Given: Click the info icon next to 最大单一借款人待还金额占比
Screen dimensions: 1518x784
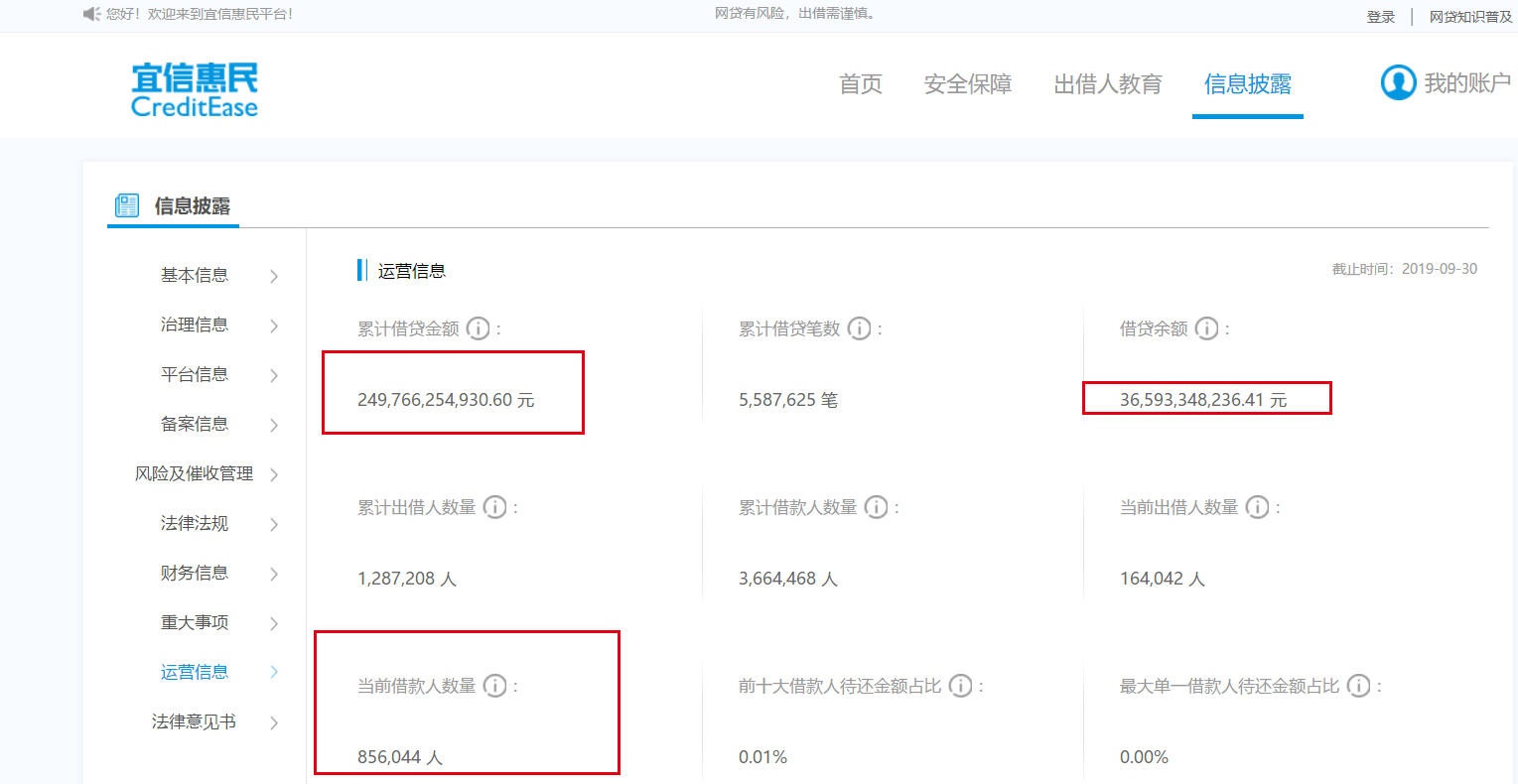Looking at the screenshot, I should [x=1359, y=686].
